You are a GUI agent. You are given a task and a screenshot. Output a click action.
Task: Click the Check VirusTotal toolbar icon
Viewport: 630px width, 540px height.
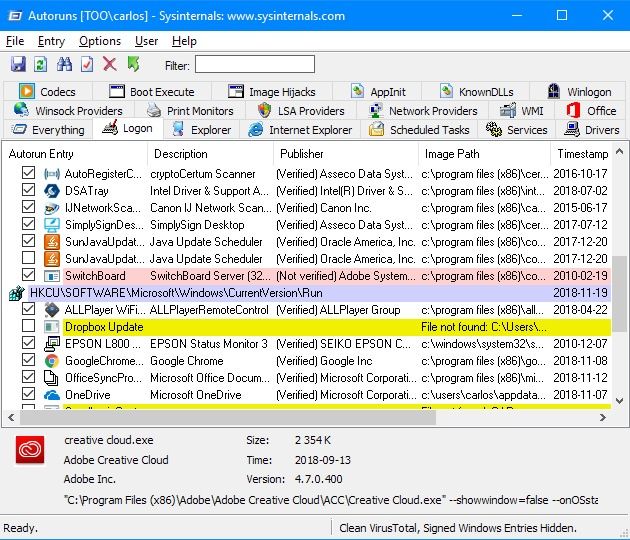(87, 64)
